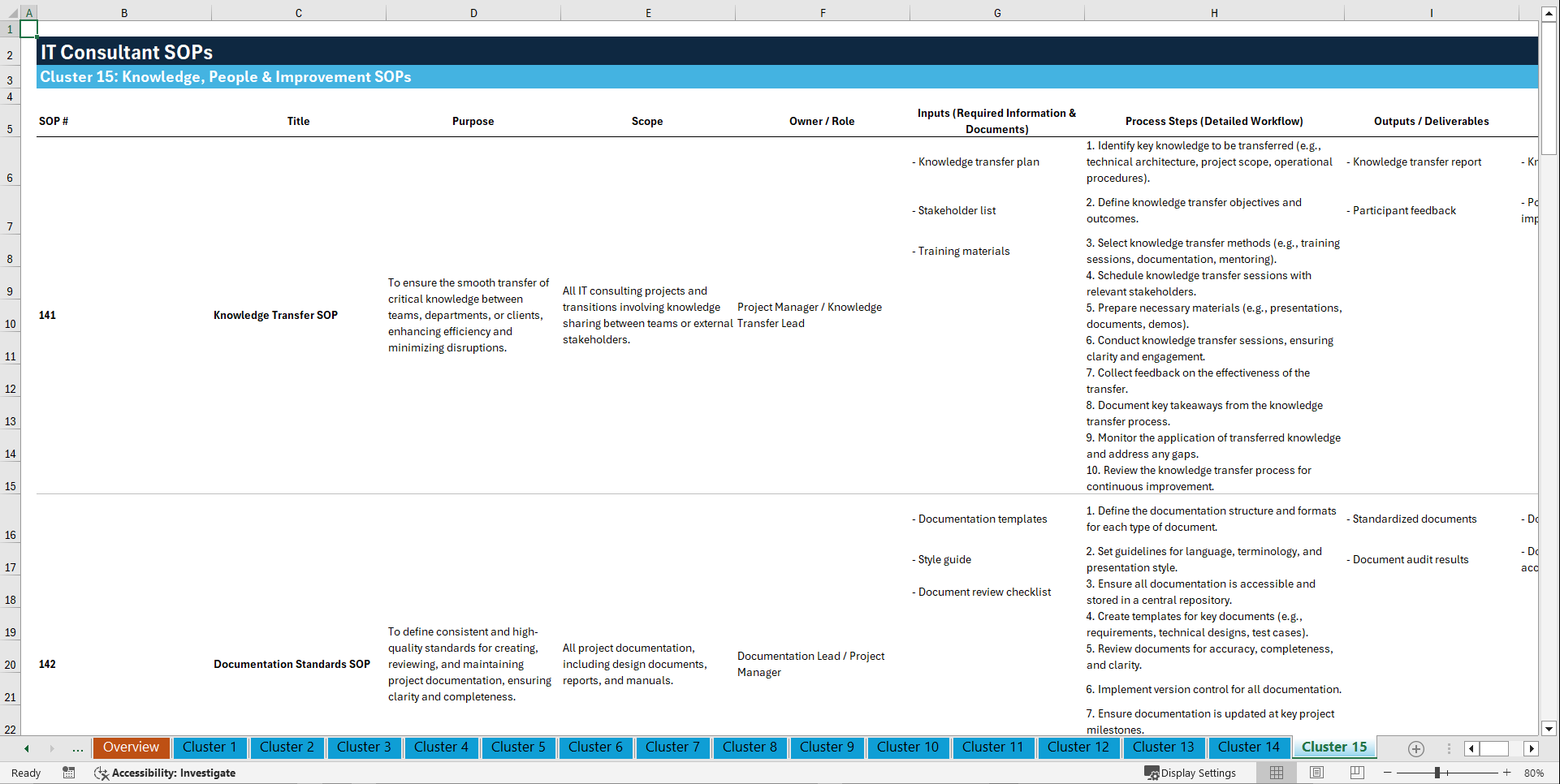This screenshot has height=784, width=1560.
Task: Open the hidden sheets list via the ellipsis
Action: 77,748
